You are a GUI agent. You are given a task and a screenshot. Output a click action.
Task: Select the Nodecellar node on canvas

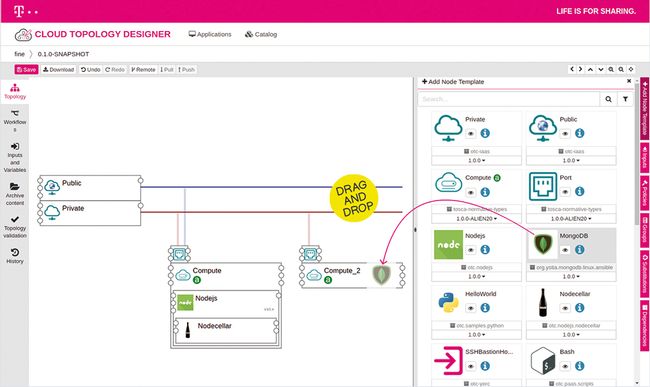click(x=226, y=331)
